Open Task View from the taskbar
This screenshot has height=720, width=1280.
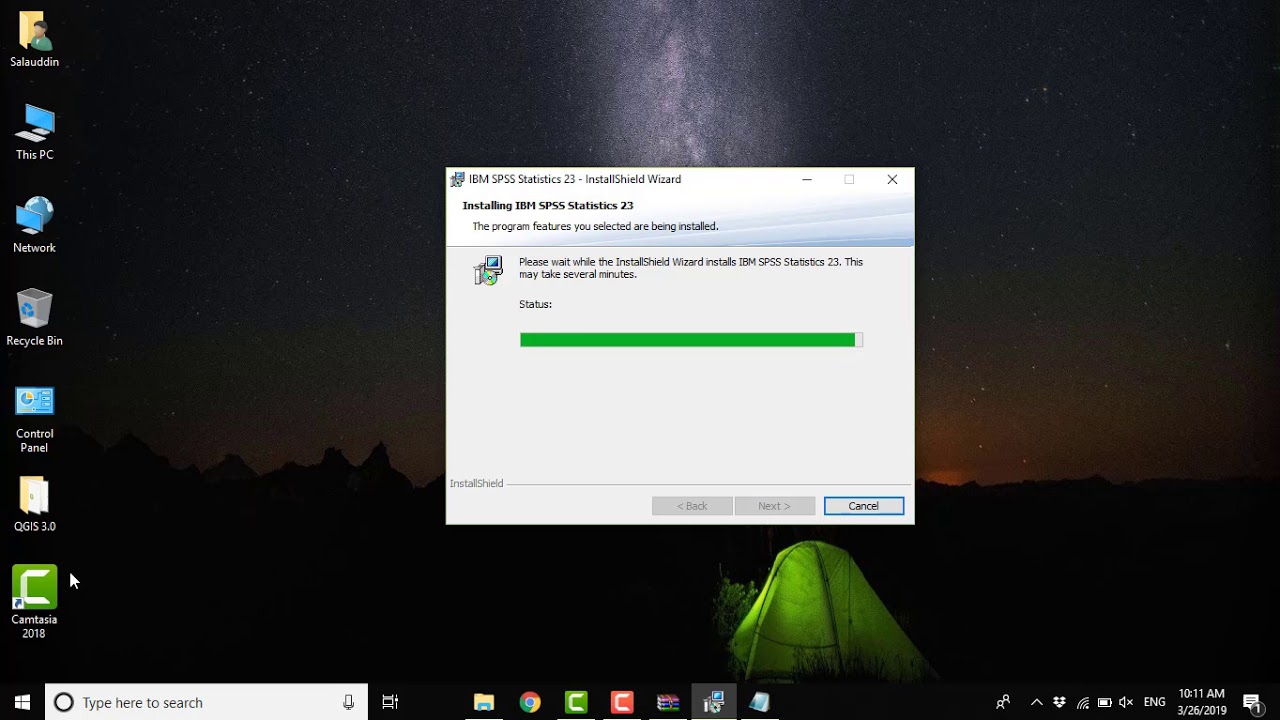(x=391, y=702)
